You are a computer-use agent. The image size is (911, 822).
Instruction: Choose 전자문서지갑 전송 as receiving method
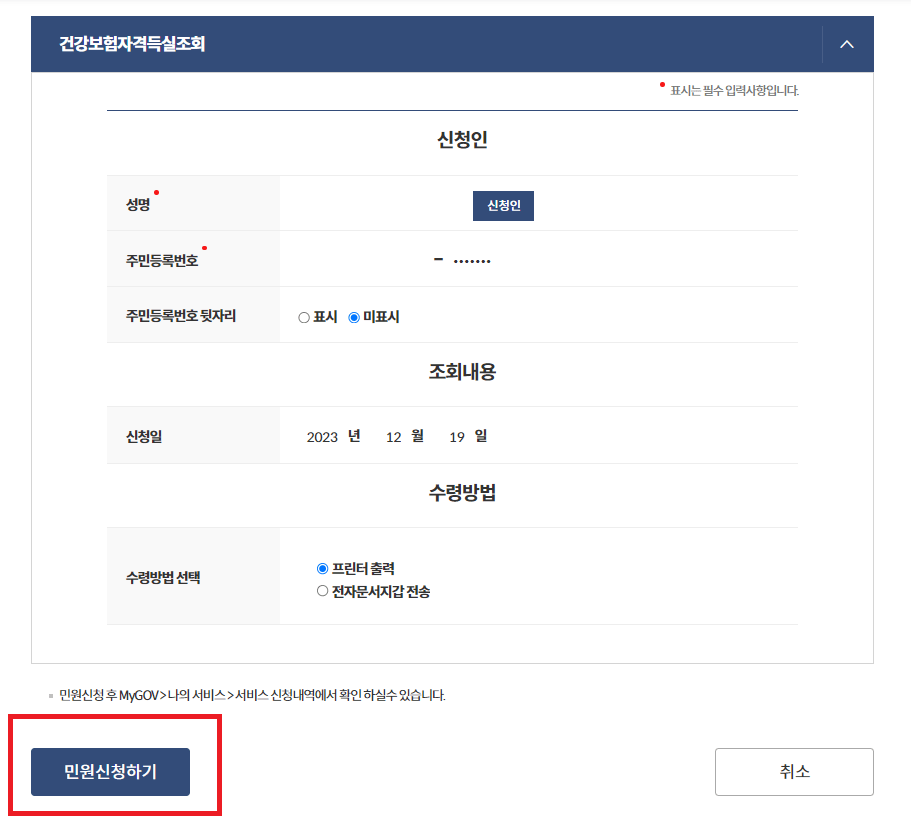coord(321,589)
